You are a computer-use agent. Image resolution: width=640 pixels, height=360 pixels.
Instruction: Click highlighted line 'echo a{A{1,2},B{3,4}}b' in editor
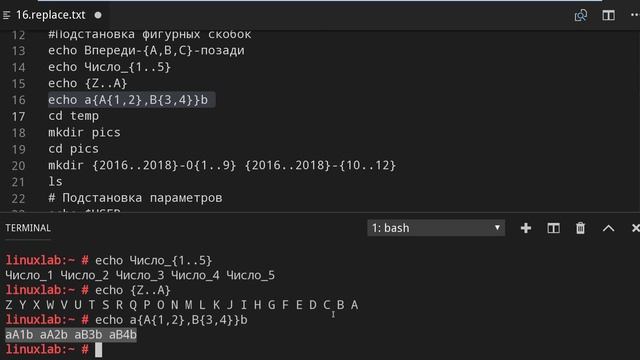tap(128, 100)
